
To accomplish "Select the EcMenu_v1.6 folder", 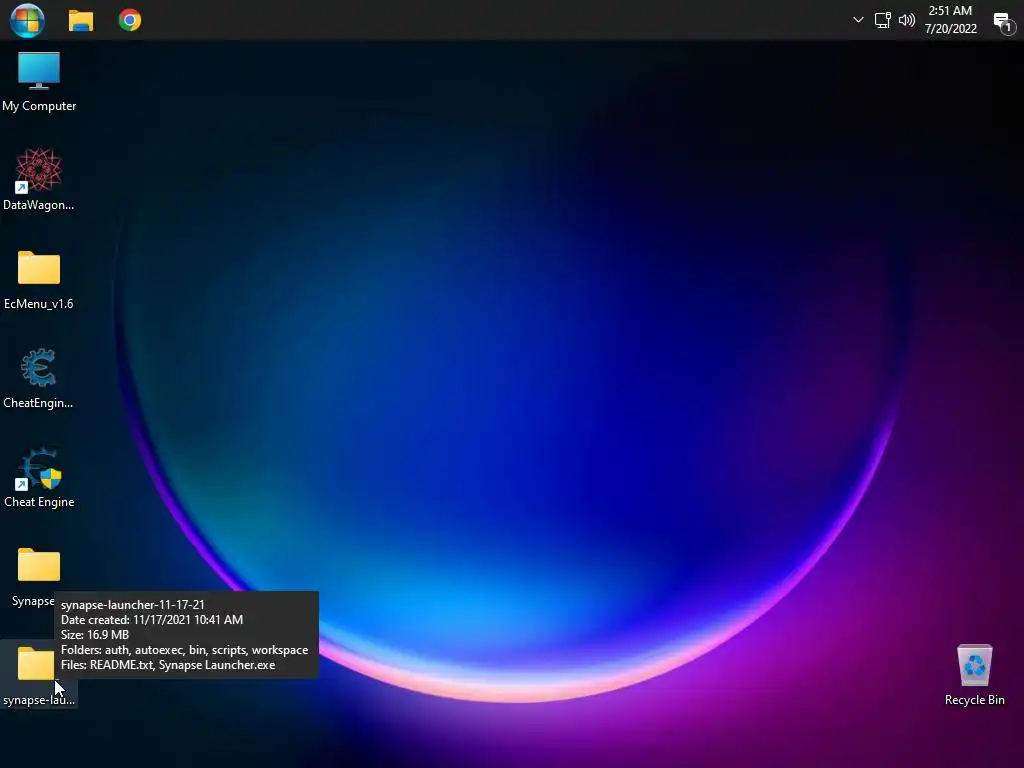I will [x=39, y=268].
